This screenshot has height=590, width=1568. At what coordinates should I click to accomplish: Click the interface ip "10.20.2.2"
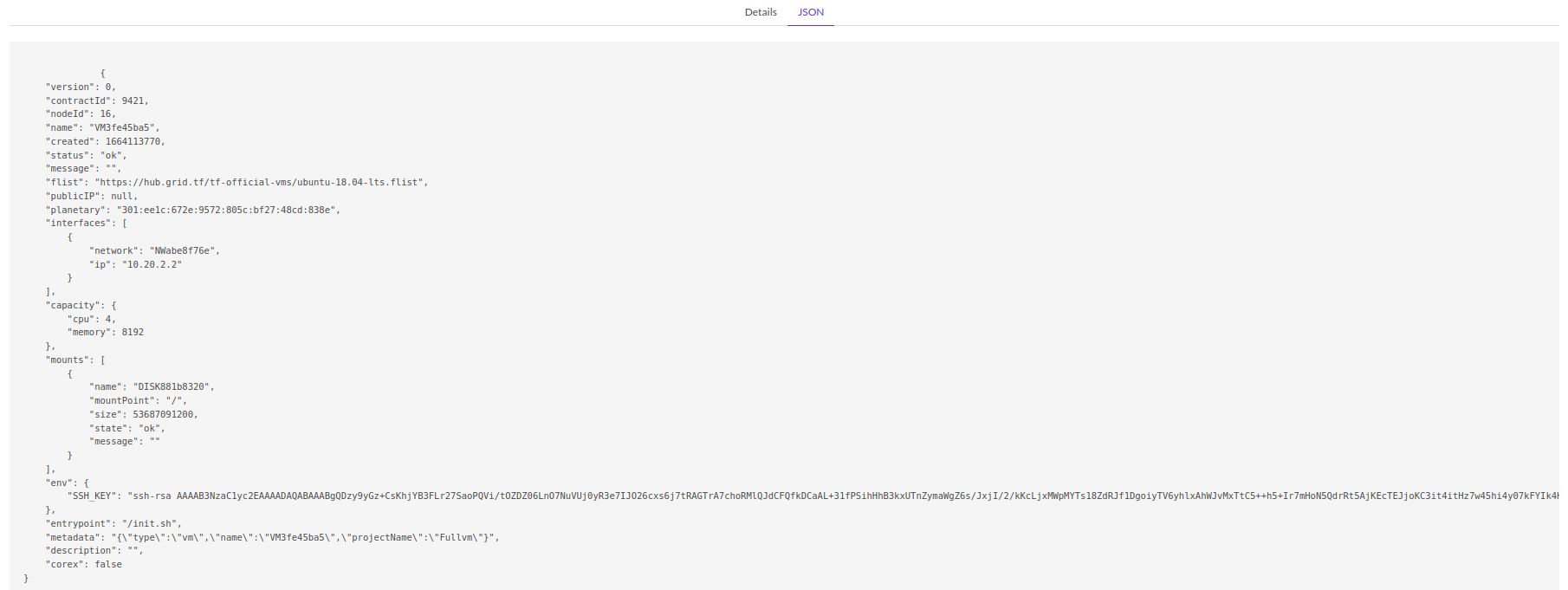pos(152,265)
